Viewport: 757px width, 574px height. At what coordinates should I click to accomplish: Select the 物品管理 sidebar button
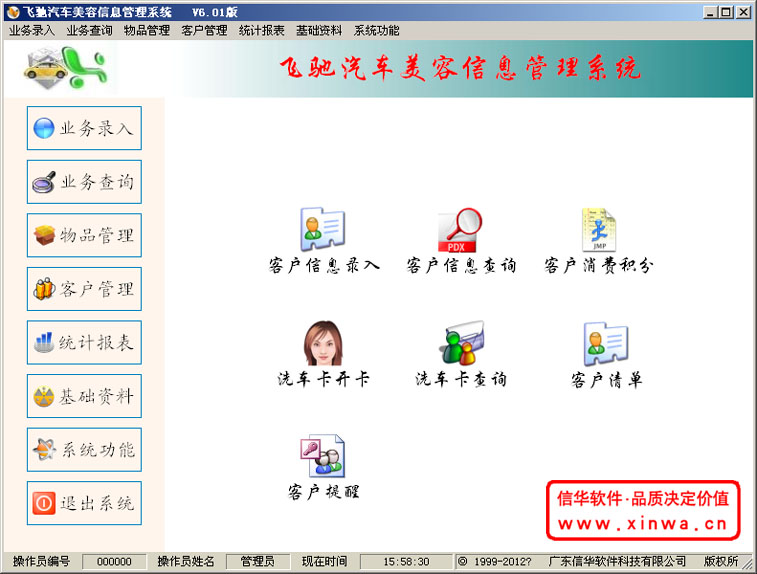84,235
